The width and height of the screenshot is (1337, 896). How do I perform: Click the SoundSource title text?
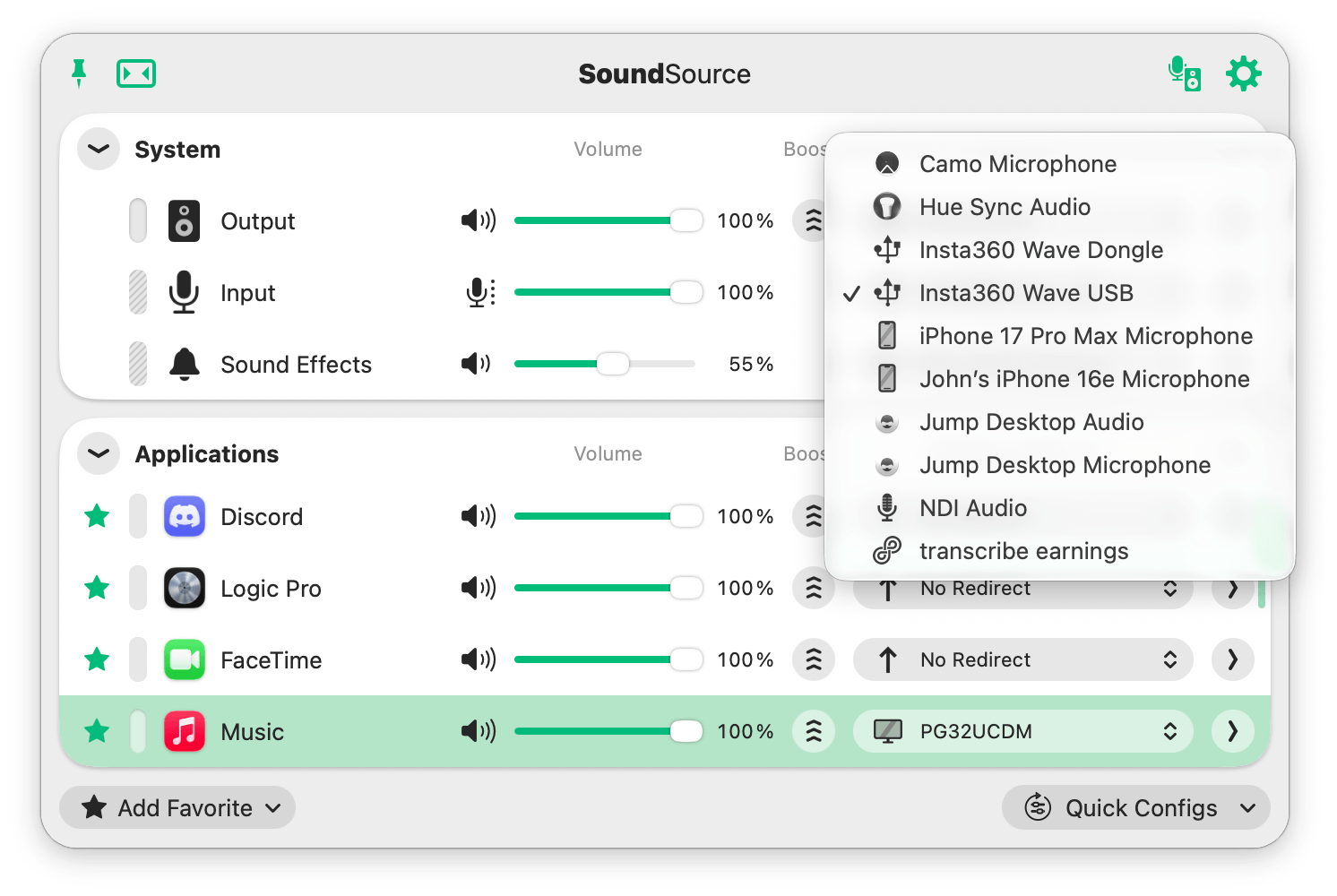point(664,73)
